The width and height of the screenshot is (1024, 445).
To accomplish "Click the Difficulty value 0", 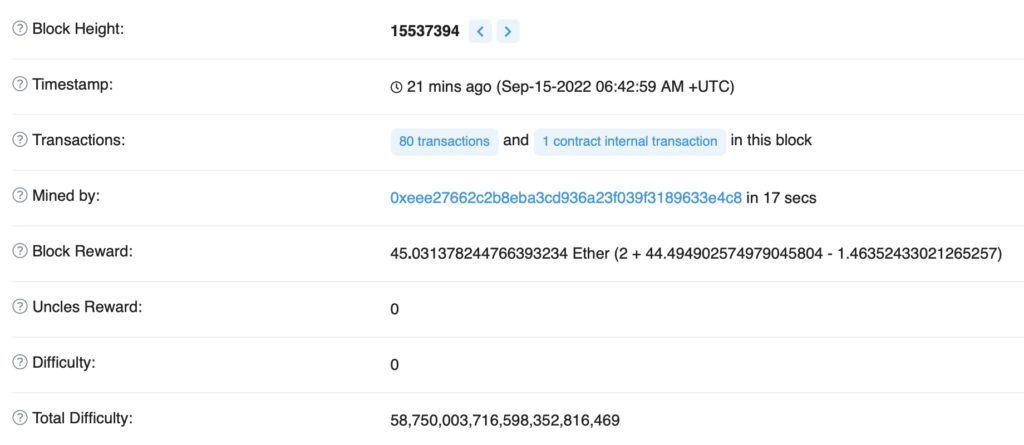I will 394,365.
